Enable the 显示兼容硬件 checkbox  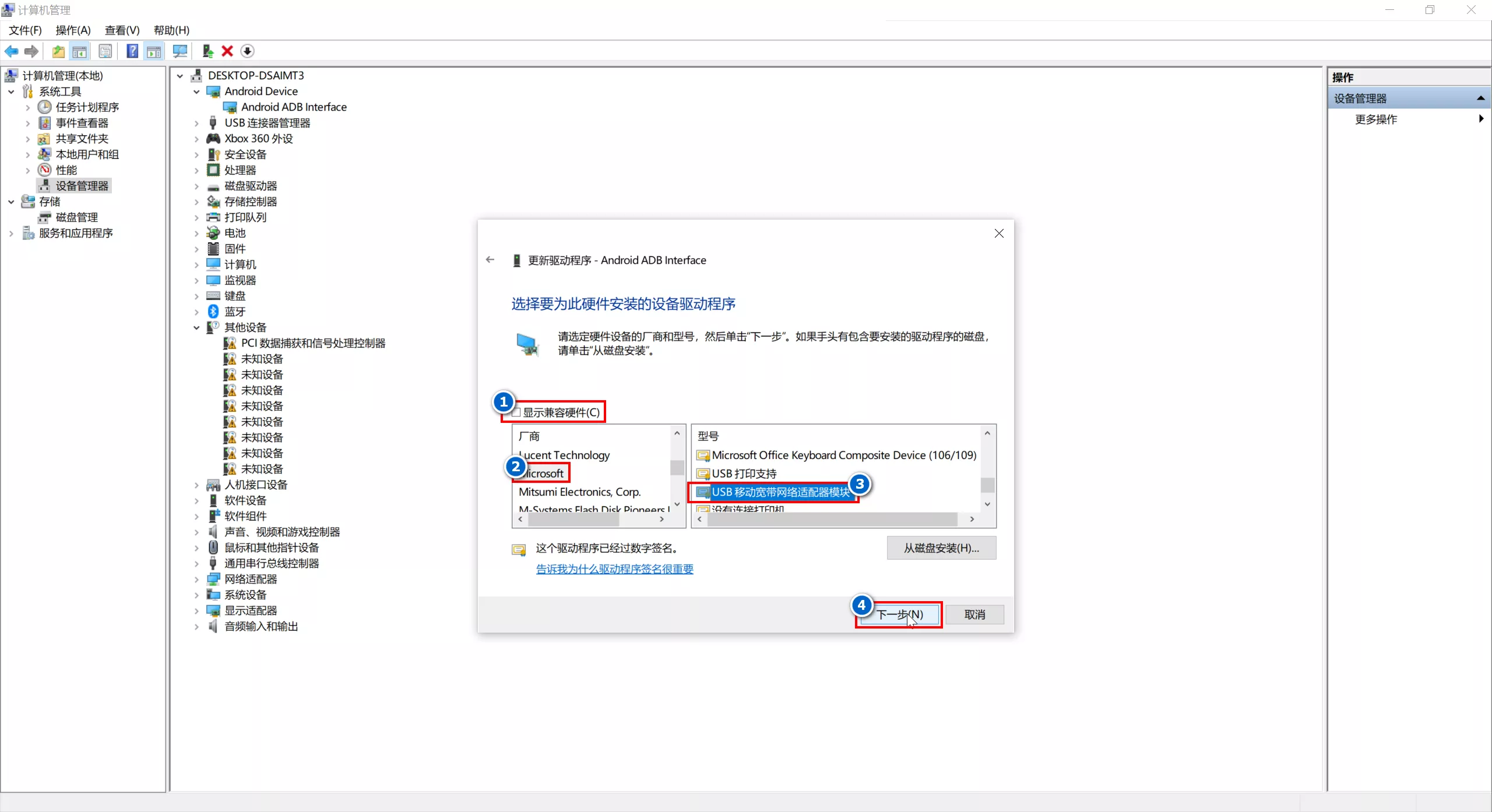[516, 412]
